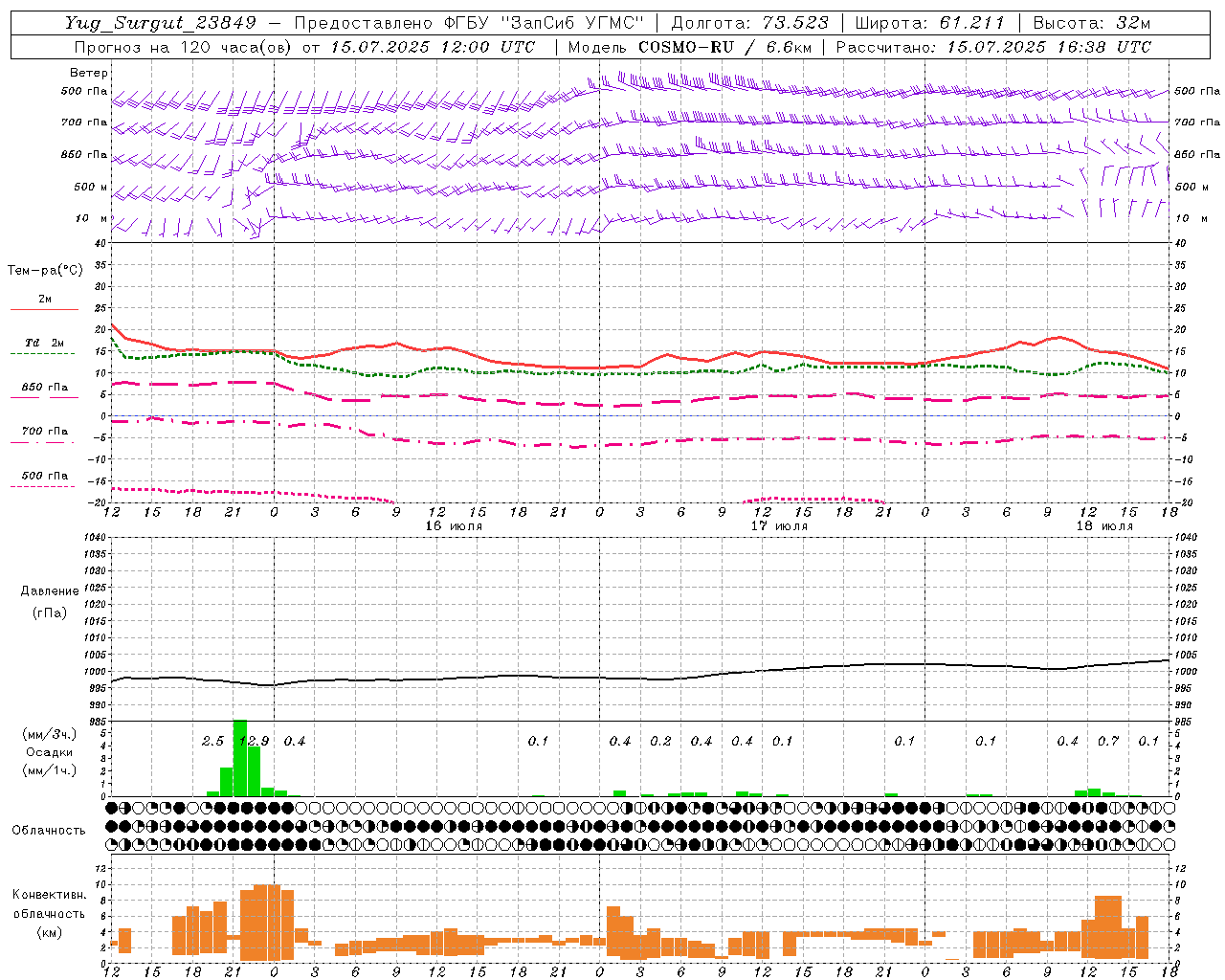Image resolution: width=1225 pixels, height=980 pixels.
Task: Click the Рассчитано computation timestamp
Action: pos(993,47)
